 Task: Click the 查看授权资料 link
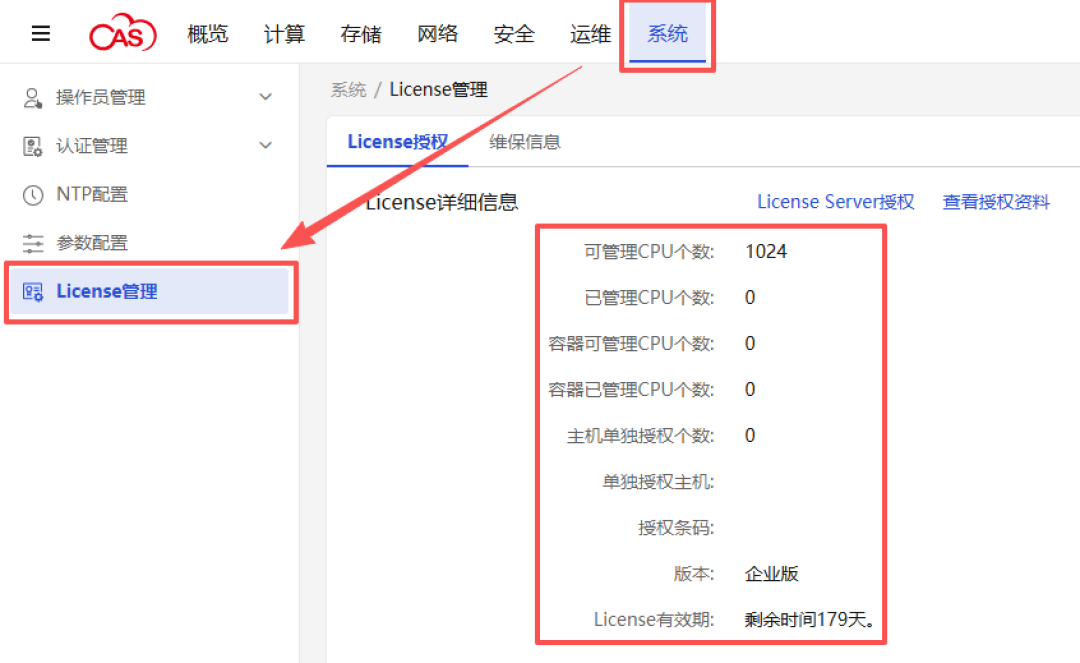[x=996, y=202]
